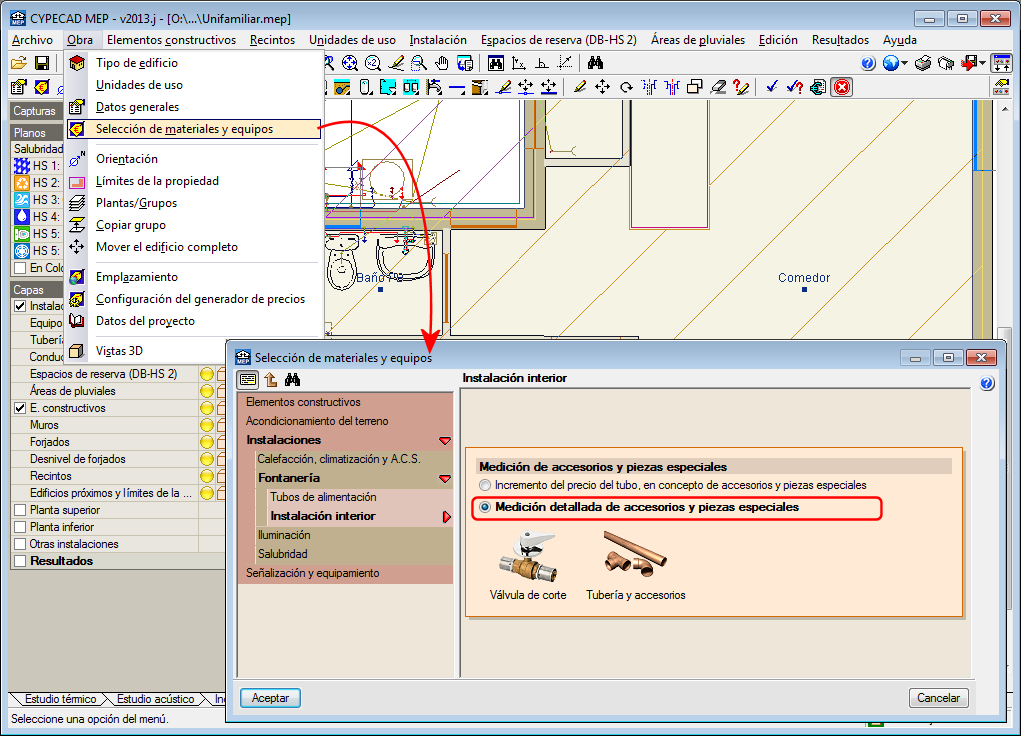1021x736 pixels.
Task: Open the Válvula de corte item
Action: (x=527, y=565)
